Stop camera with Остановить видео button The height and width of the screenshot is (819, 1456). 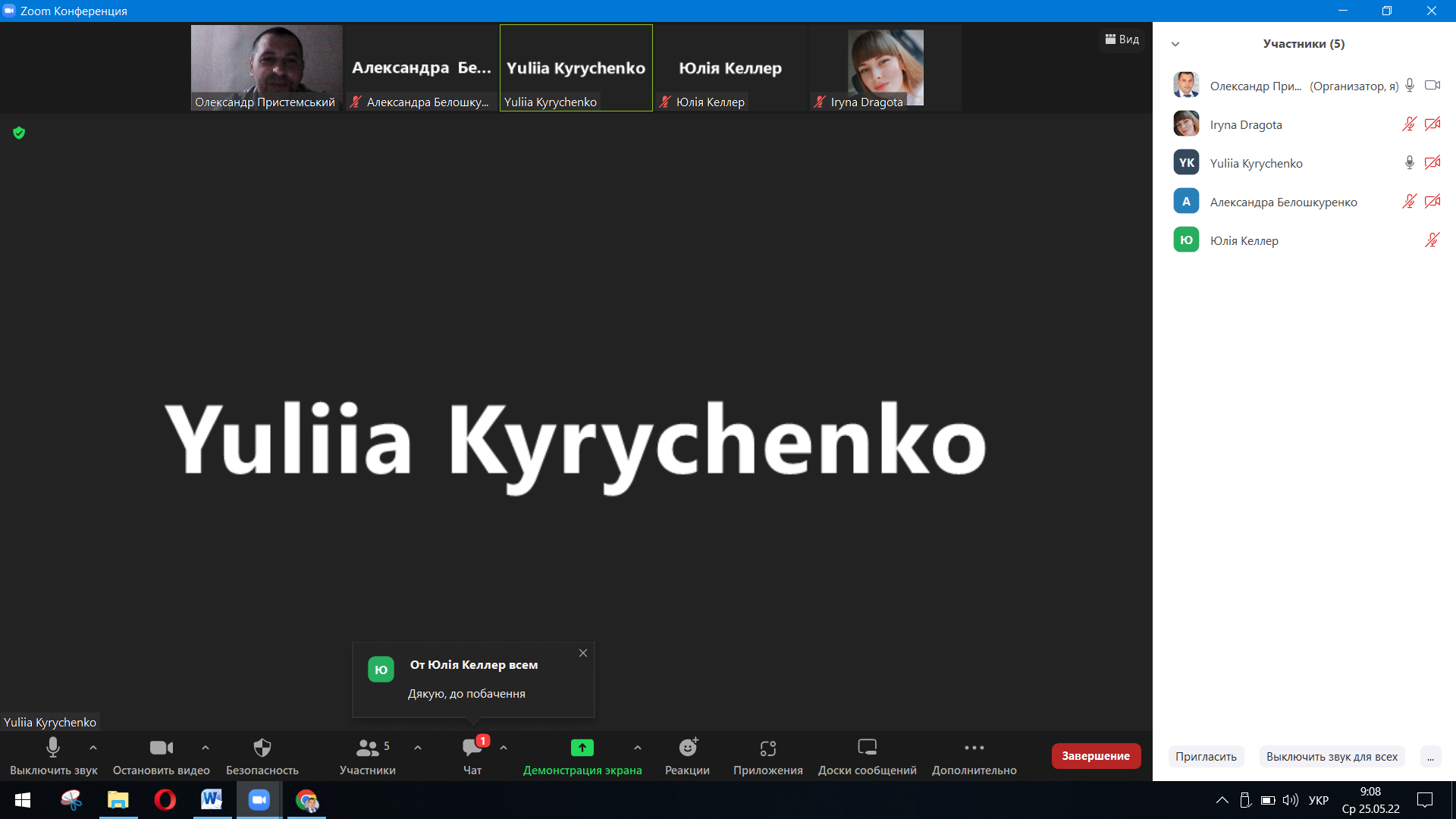coord(161,756)
